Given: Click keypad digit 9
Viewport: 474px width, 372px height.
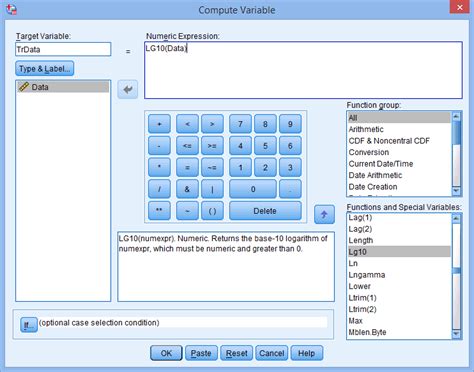Looking at the screenshot, I should pos(290,124).
